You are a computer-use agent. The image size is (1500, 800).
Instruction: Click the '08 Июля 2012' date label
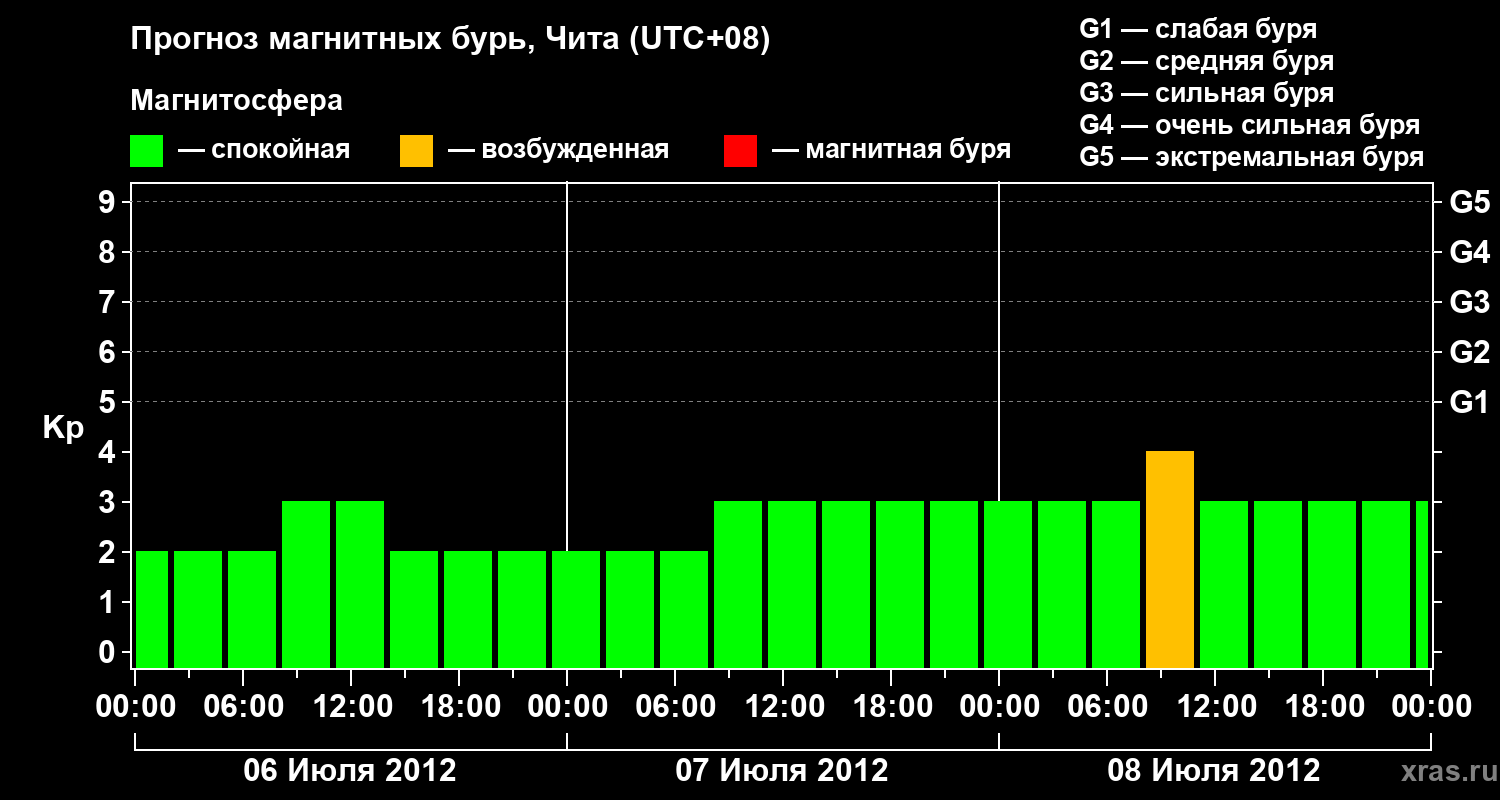[1214, 771]
